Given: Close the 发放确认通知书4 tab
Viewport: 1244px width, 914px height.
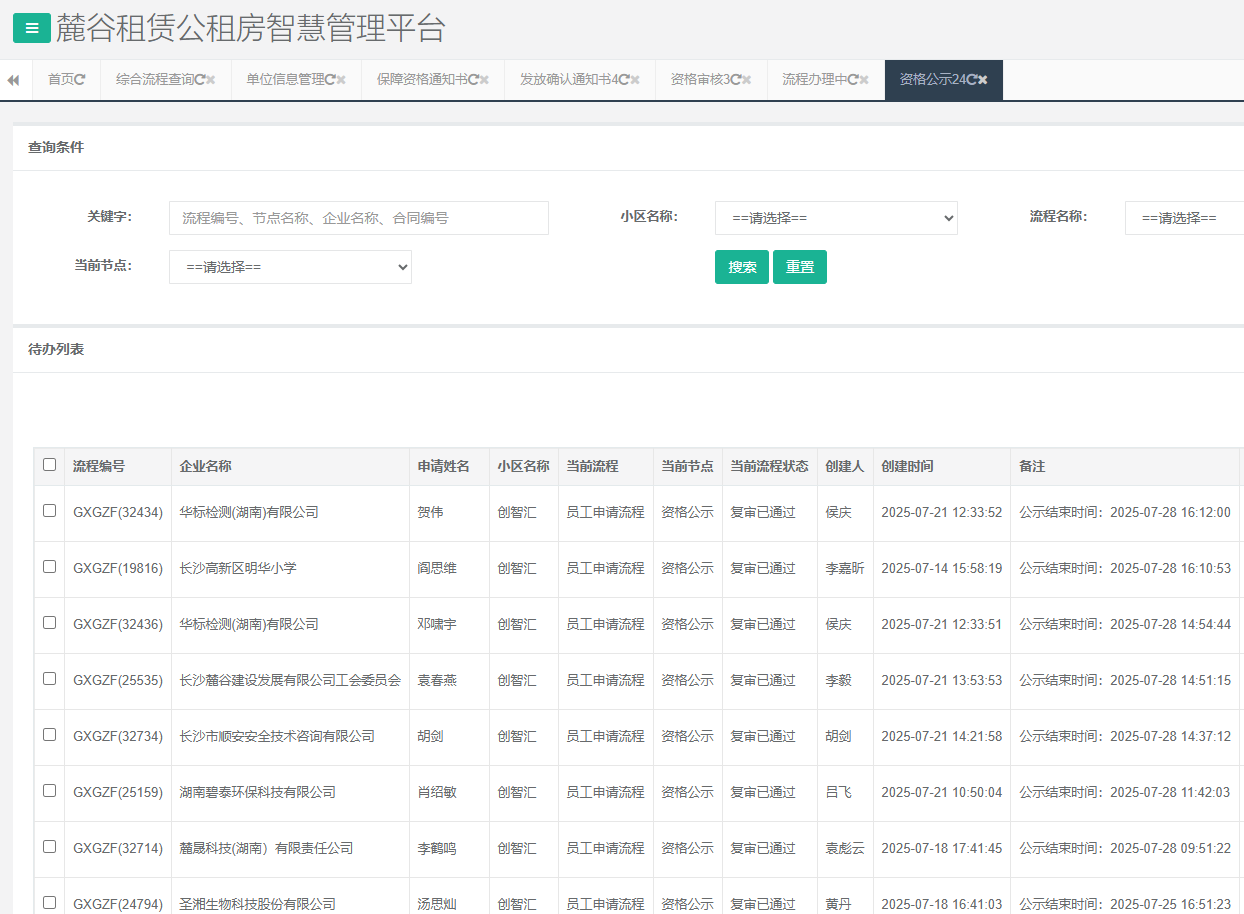Looking at the screenshot, I should (635, 80).
